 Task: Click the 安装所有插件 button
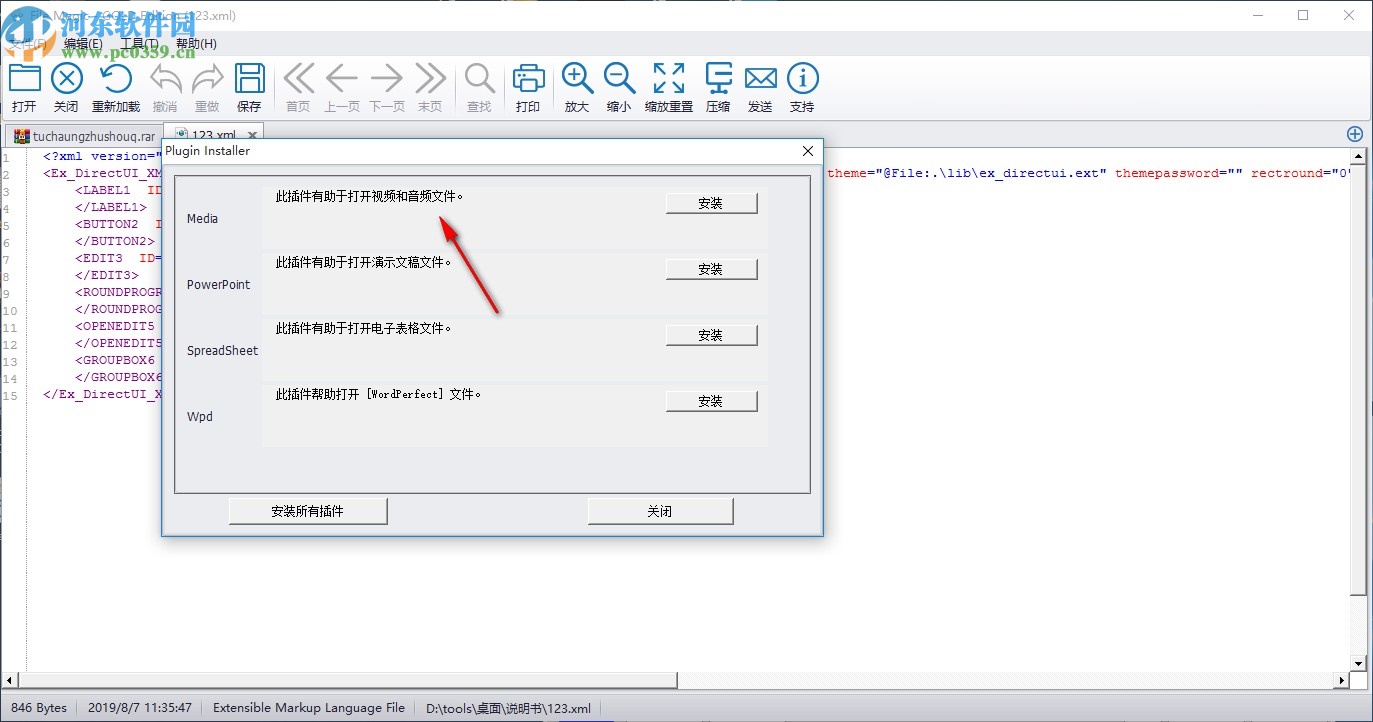click(x=308, y=511)
